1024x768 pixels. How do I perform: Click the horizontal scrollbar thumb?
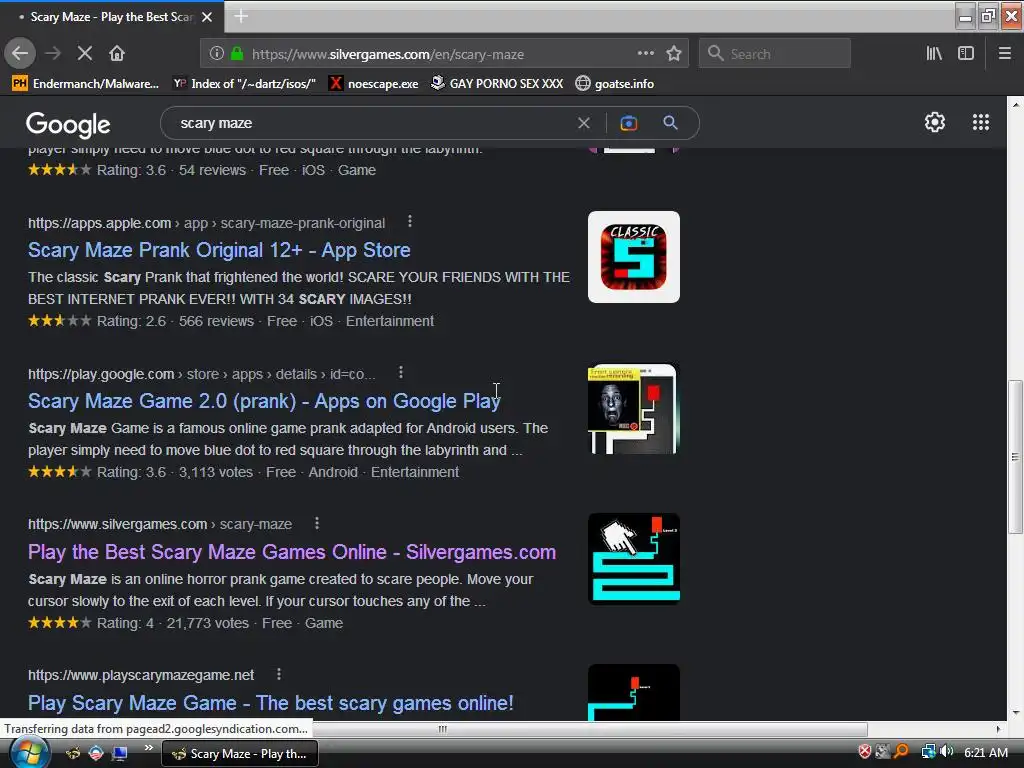(x=443, y=729)
